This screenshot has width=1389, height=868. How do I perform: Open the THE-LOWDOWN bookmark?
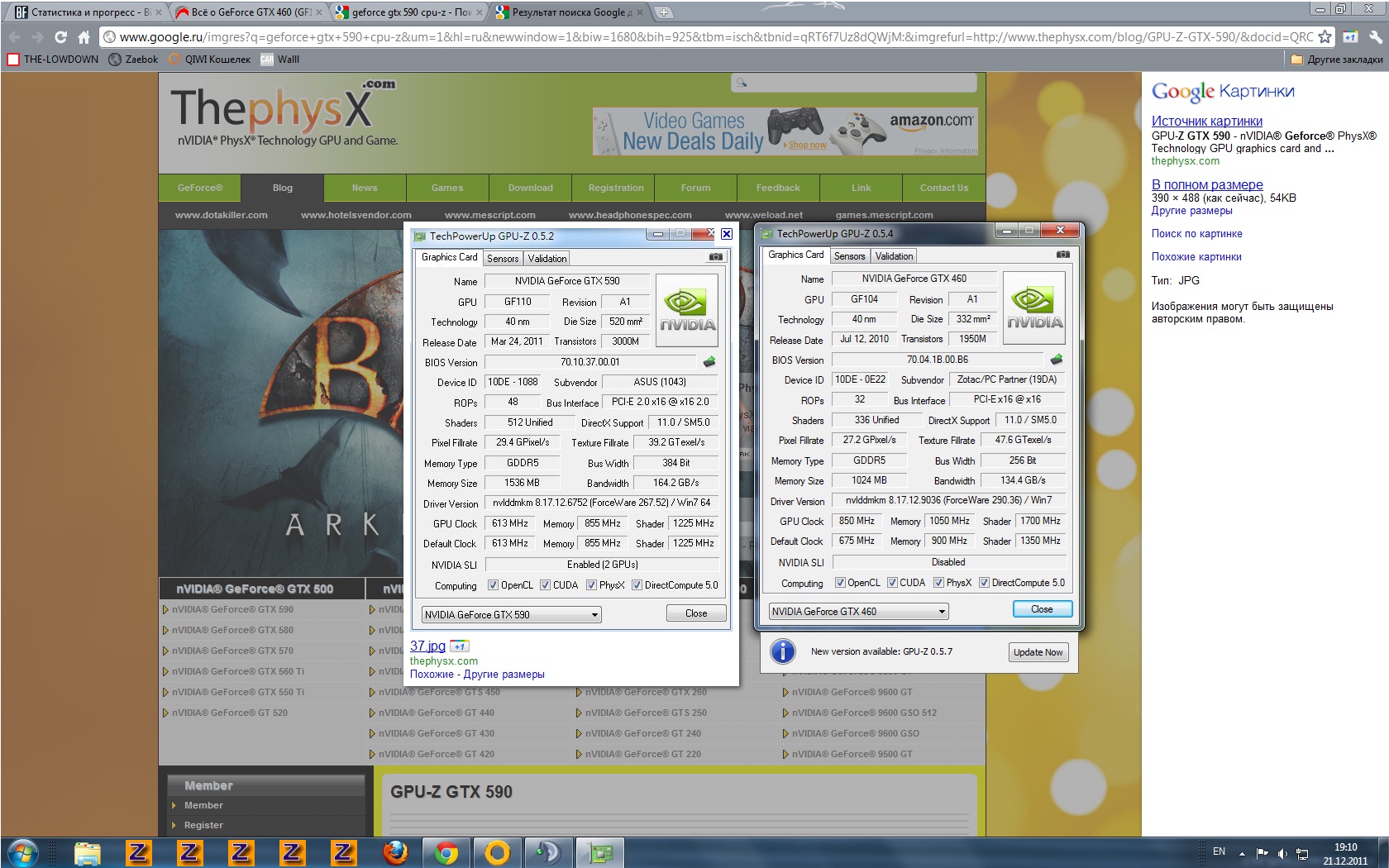pos(52,60)
